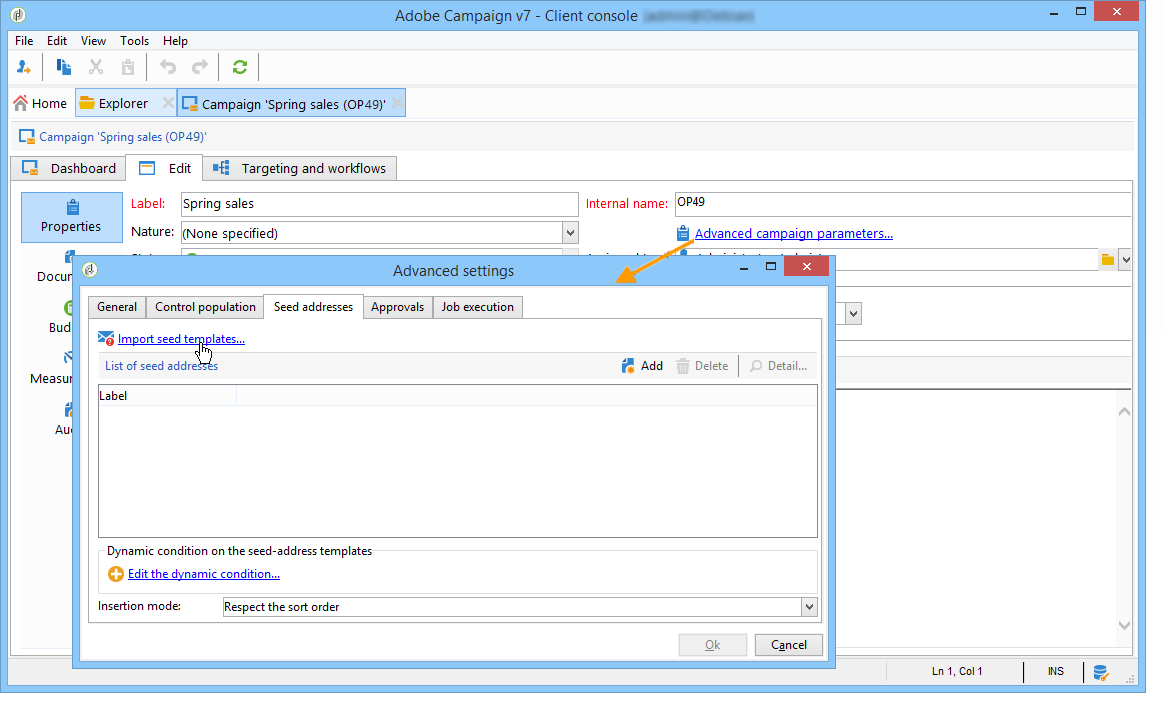Switch to the Home tab
The image size is (1162, 708).
point(41,103)
